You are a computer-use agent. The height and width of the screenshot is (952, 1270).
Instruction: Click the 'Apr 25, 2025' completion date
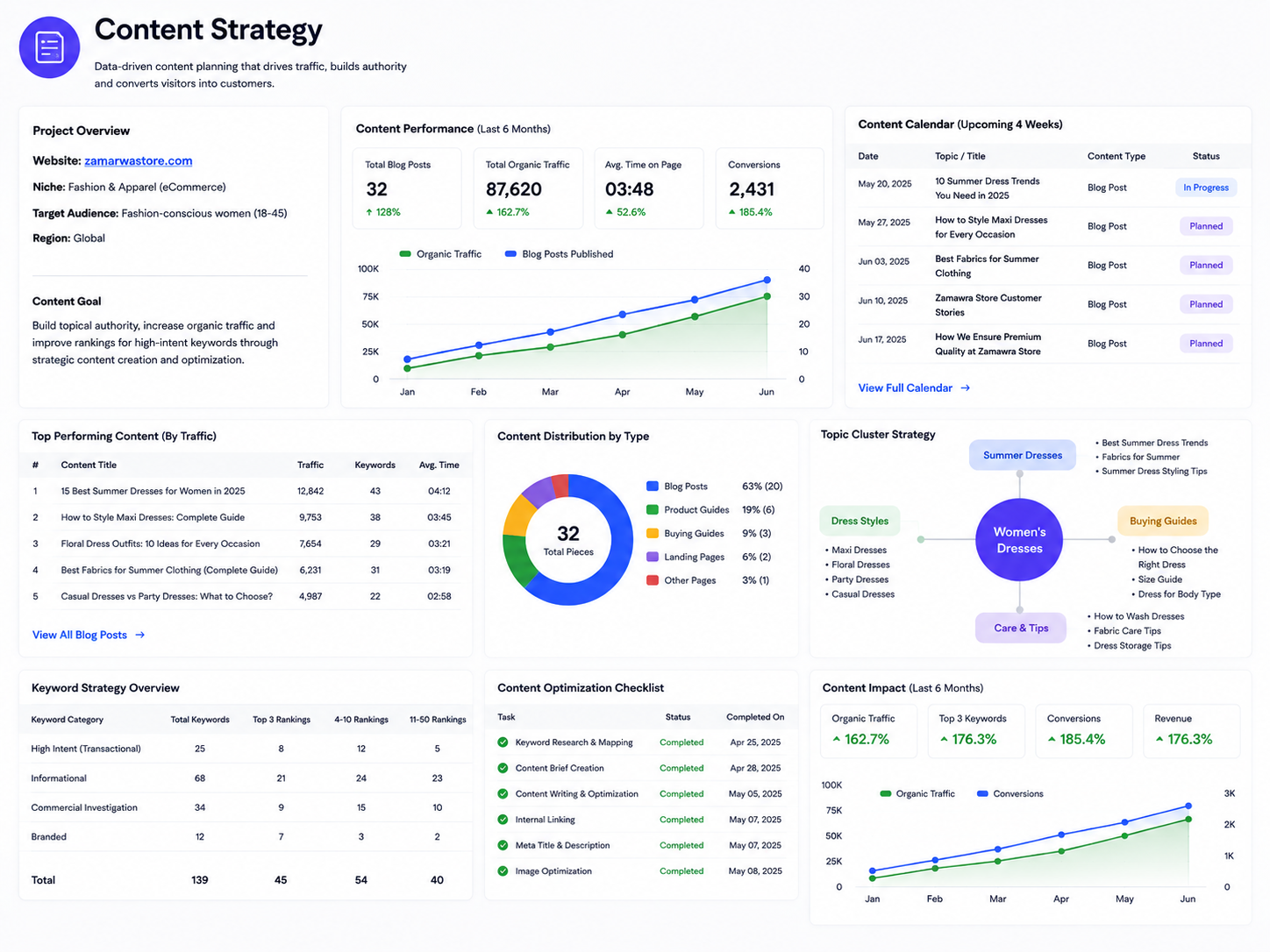tap(755, 742)
